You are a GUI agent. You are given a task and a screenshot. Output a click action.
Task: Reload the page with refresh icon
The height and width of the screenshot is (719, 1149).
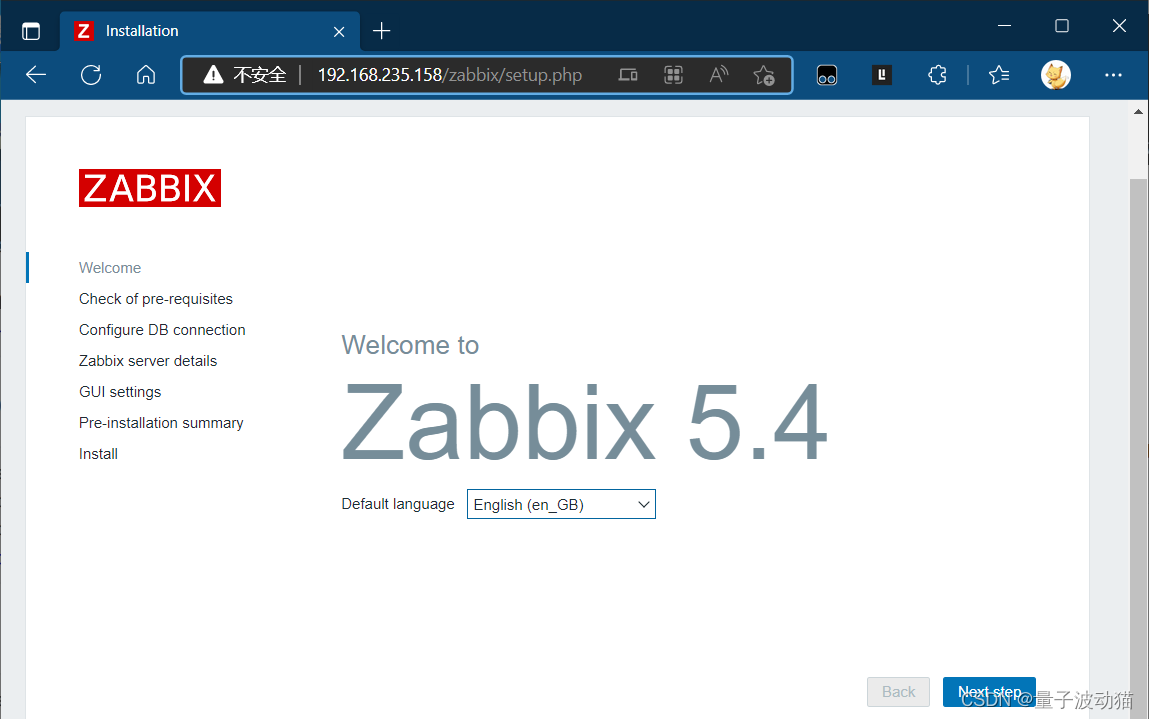pyautogui.click(x=91, y=75)
